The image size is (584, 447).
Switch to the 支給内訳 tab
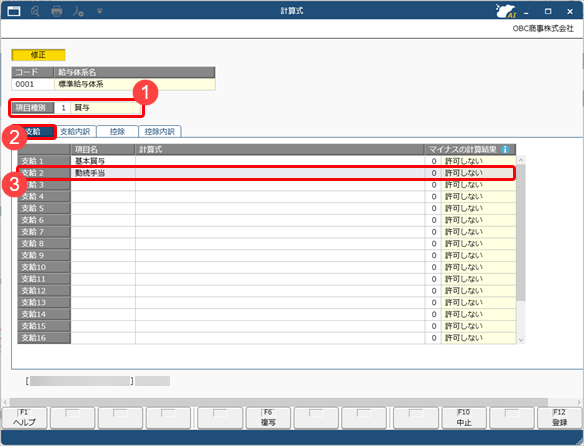75,131
